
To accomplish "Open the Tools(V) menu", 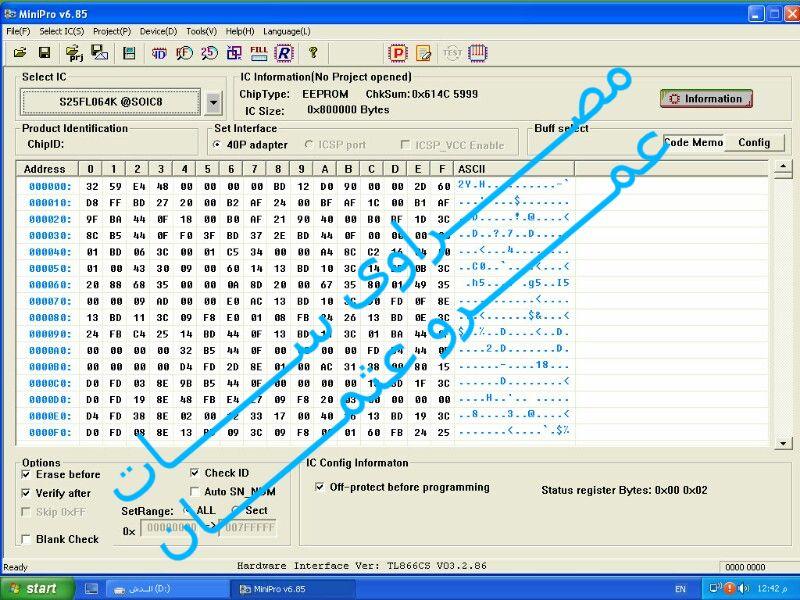I will click(202, 32).
